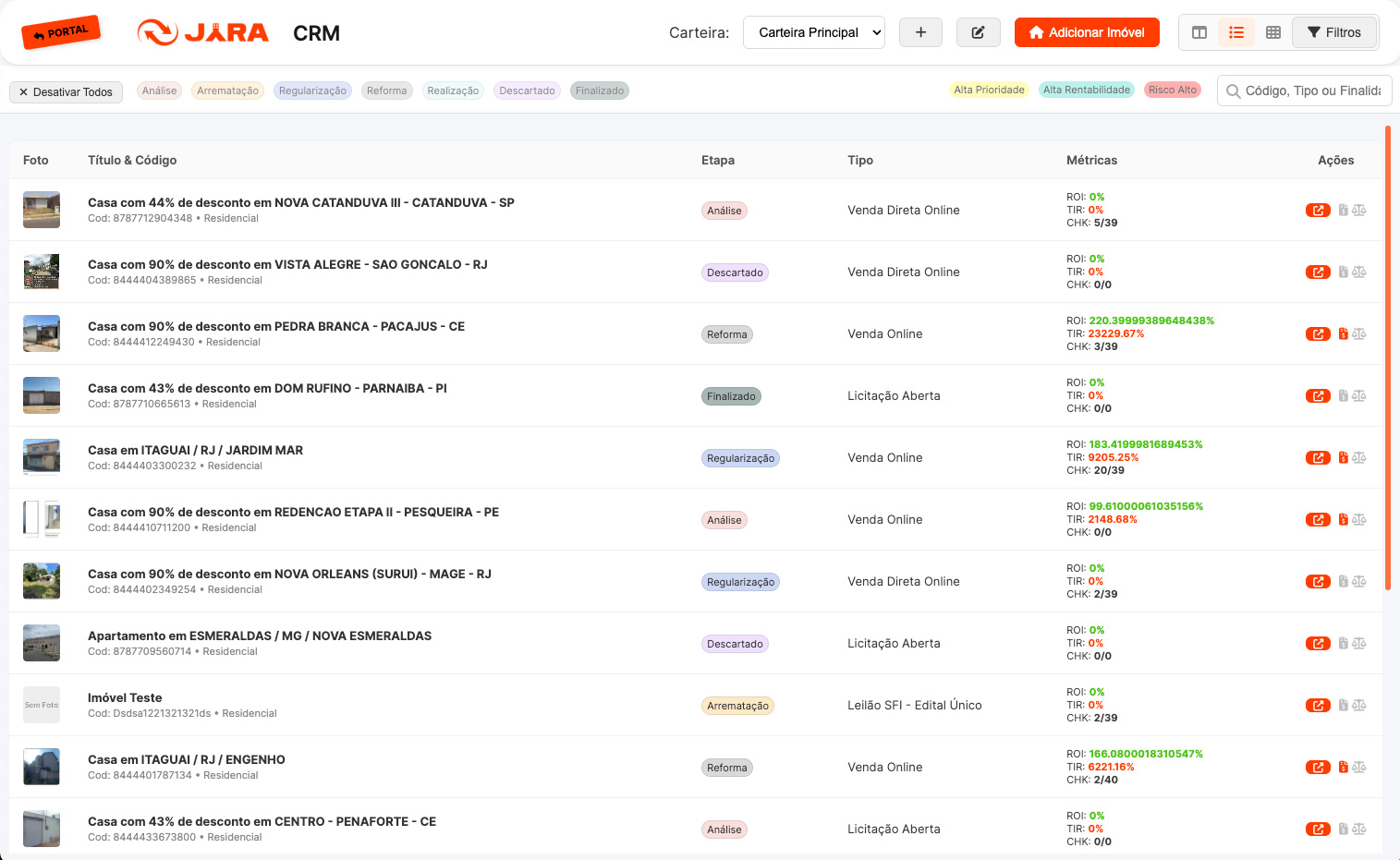Select the list view icon
This screenshot has width=1400, height=860.
(1236, 32)
